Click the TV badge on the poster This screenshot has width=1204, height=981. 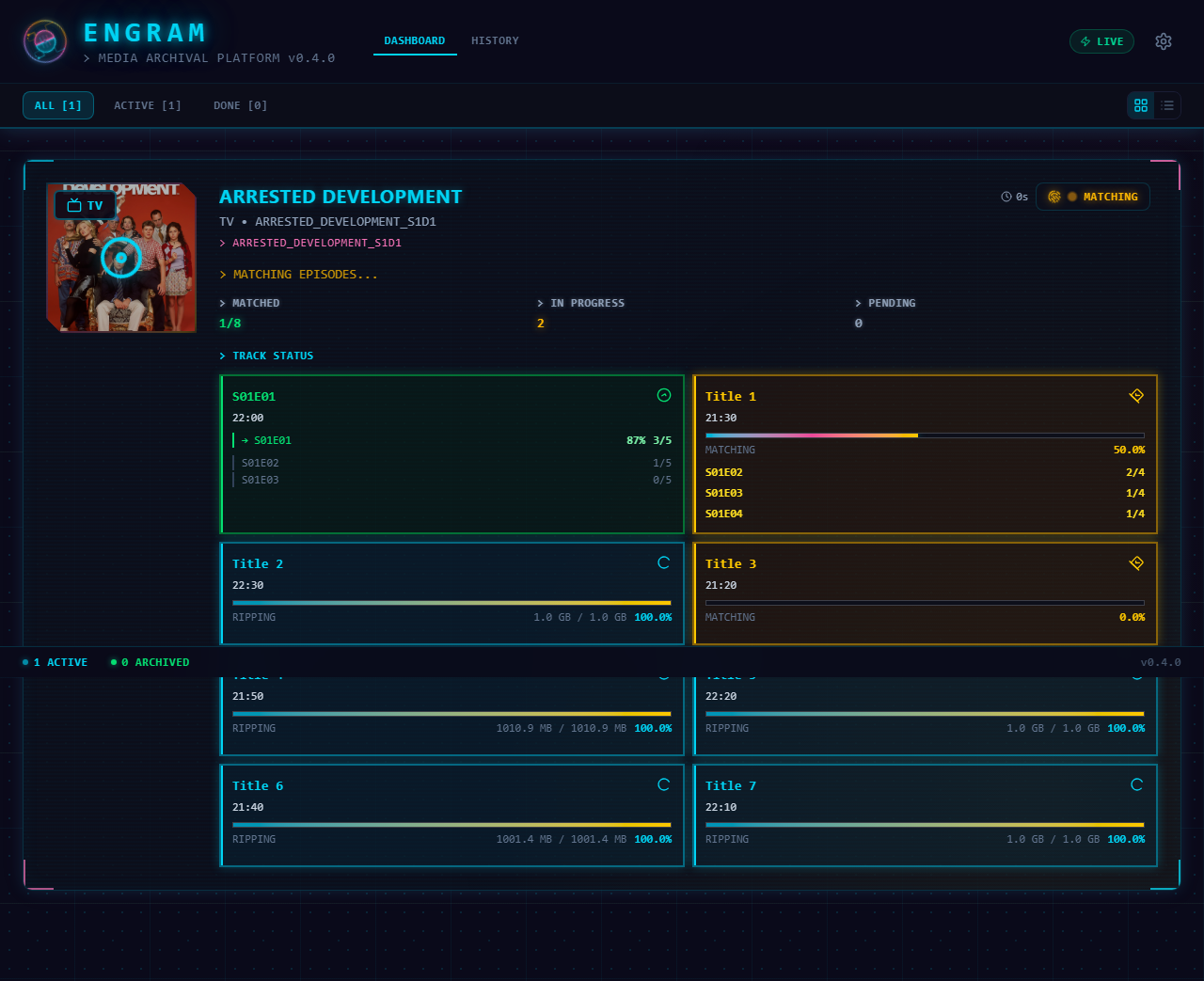86,205
